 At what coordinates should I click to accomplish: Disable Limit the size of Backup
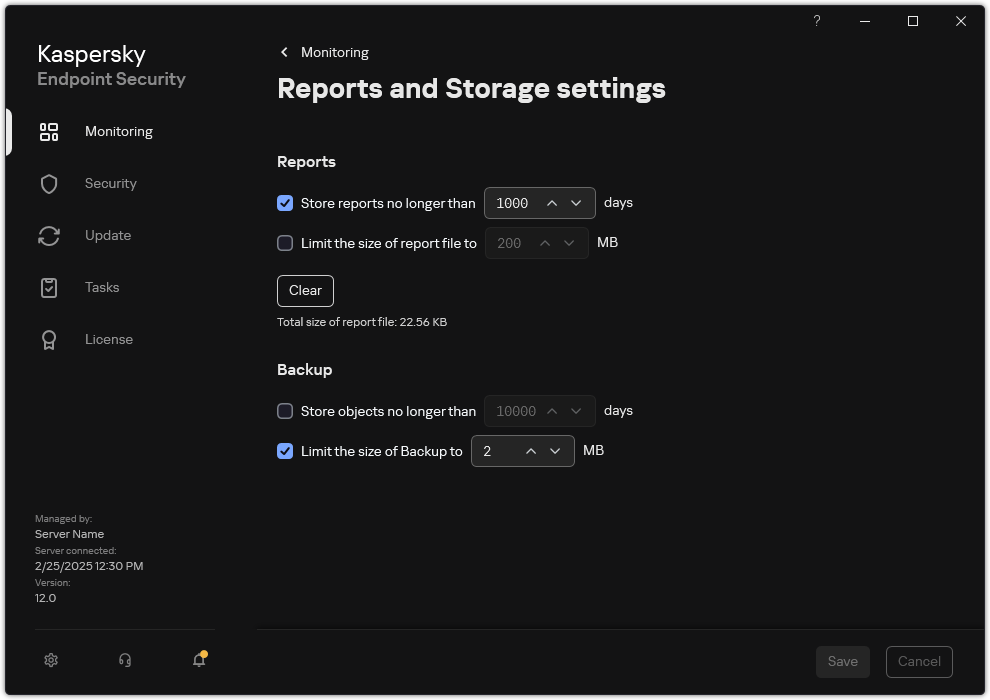(285, 451)
